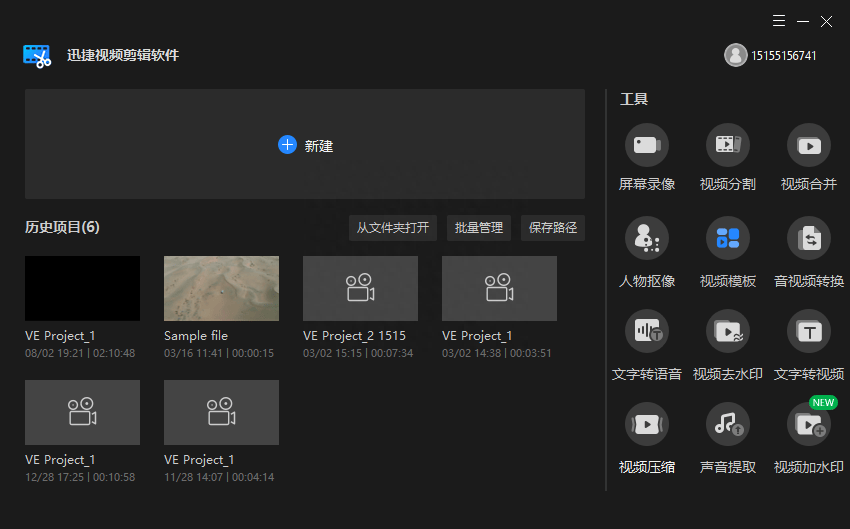Click the 新建 new project button
850x529 pixels.
pos(305,145)
